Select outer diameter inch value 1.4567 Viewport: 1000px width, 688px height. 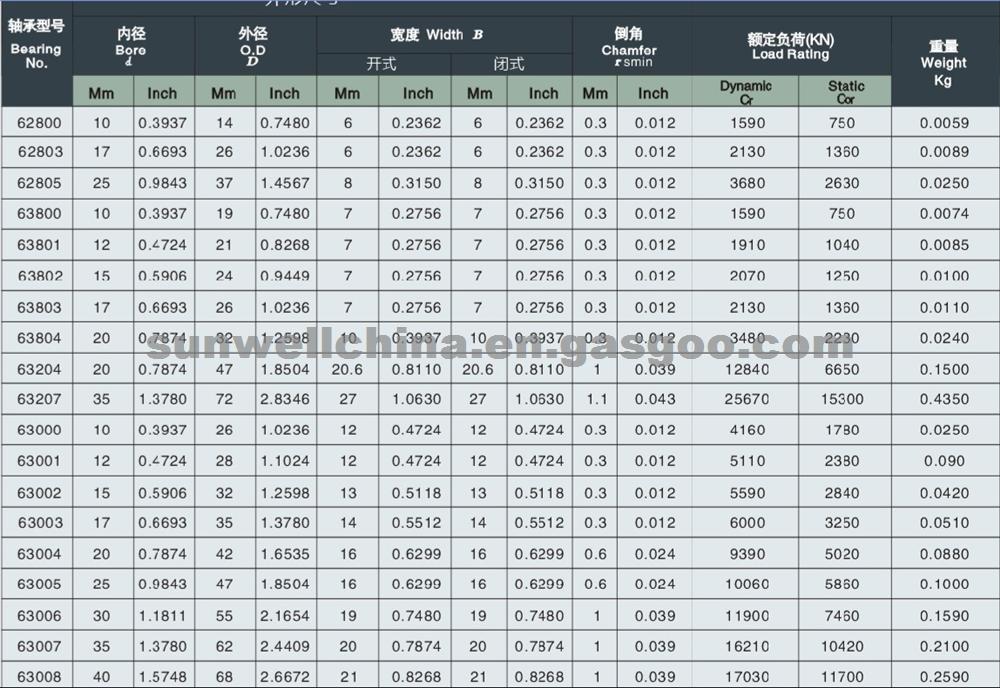click(x=284, y=183)
